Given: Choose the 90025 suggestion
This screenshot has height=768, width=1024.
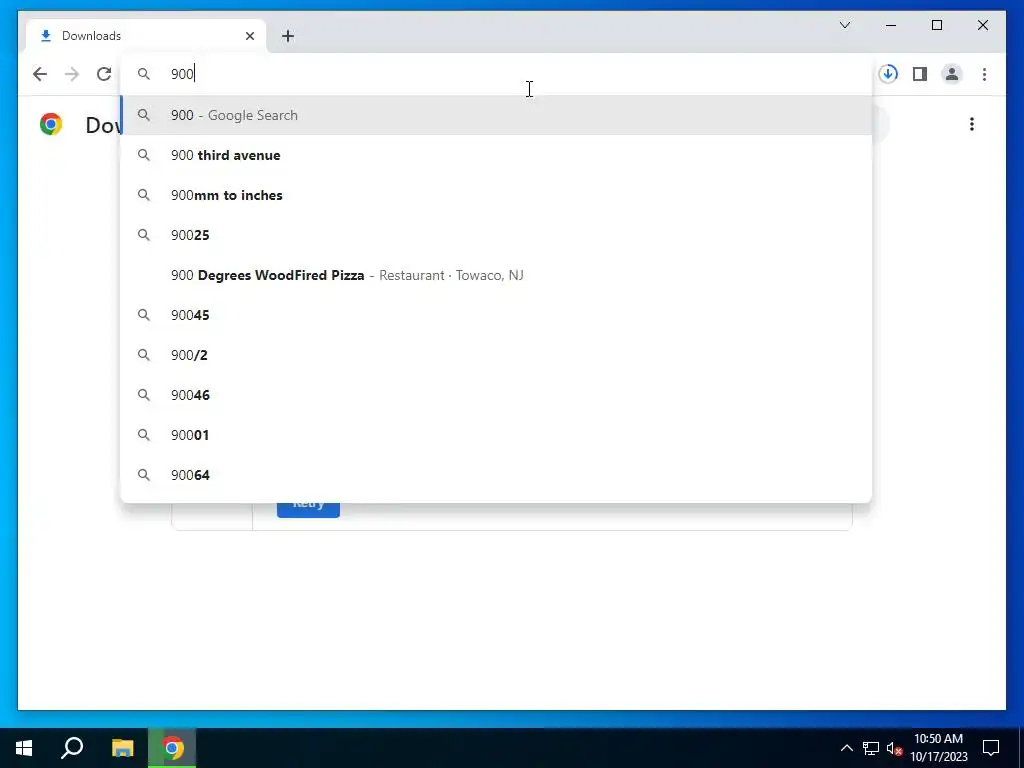Looking at the screenshot, I should tap(496, 235).
